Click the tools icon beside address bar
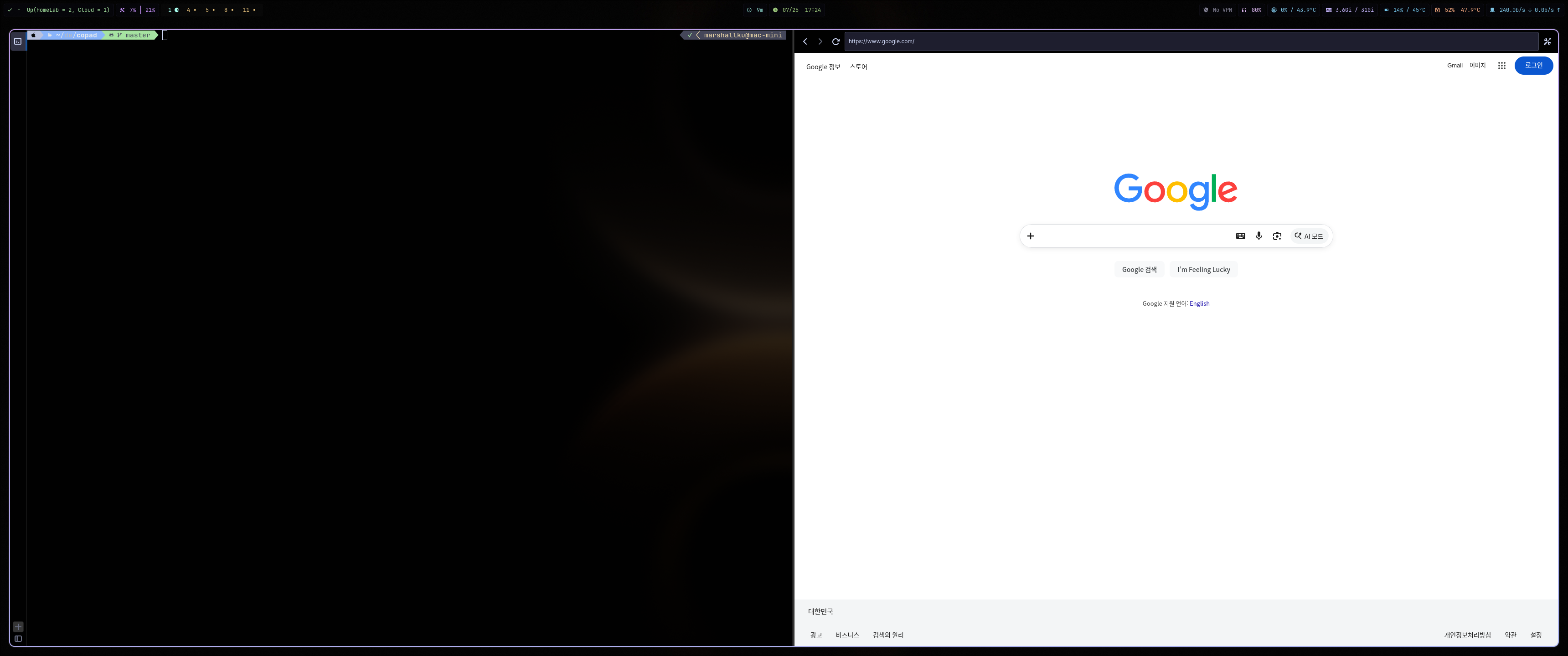Image resolution: width=1568 pixels, height=656 pixels. click(1547, 41)
